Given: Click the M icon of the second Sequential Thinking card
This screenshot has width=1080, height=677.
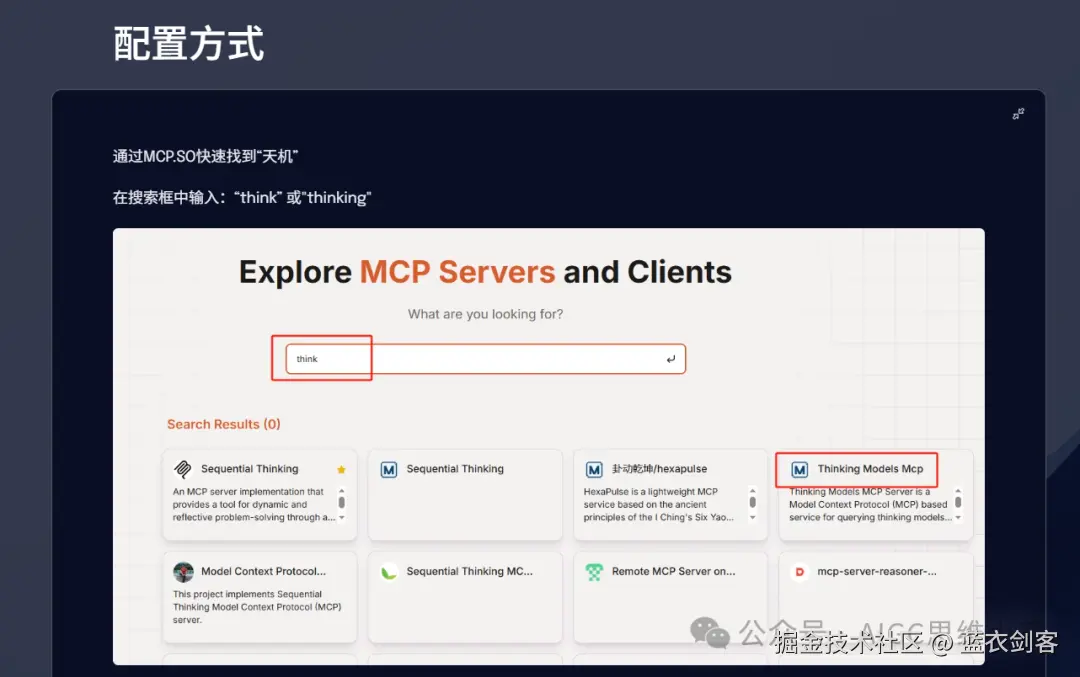Looking at the screenshot, I should click(x=388, y=470).
